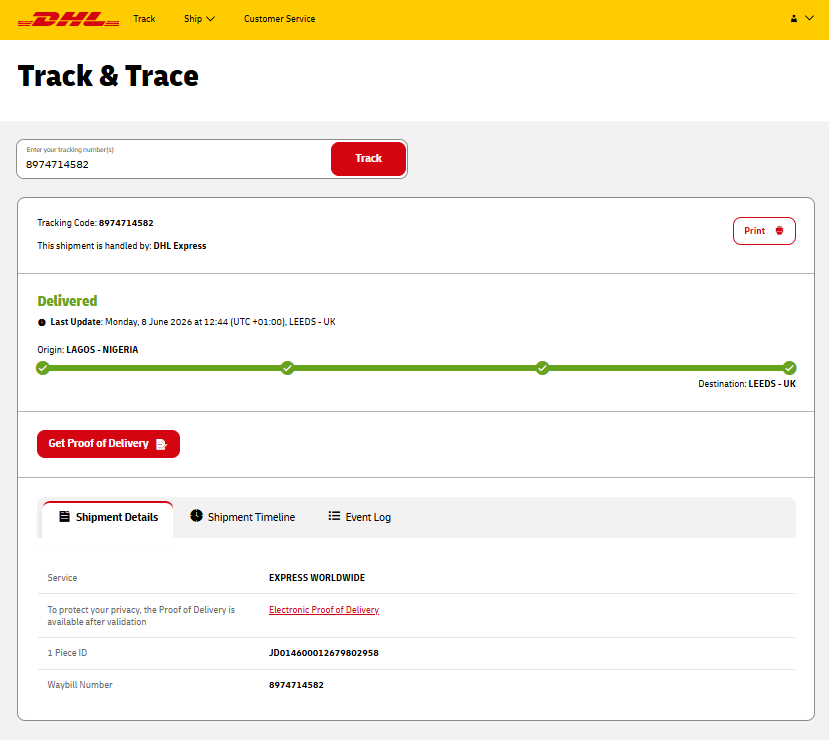Click the third progress checkpoint marker
This screenshot has height=744, width=829.
(542, 368)
